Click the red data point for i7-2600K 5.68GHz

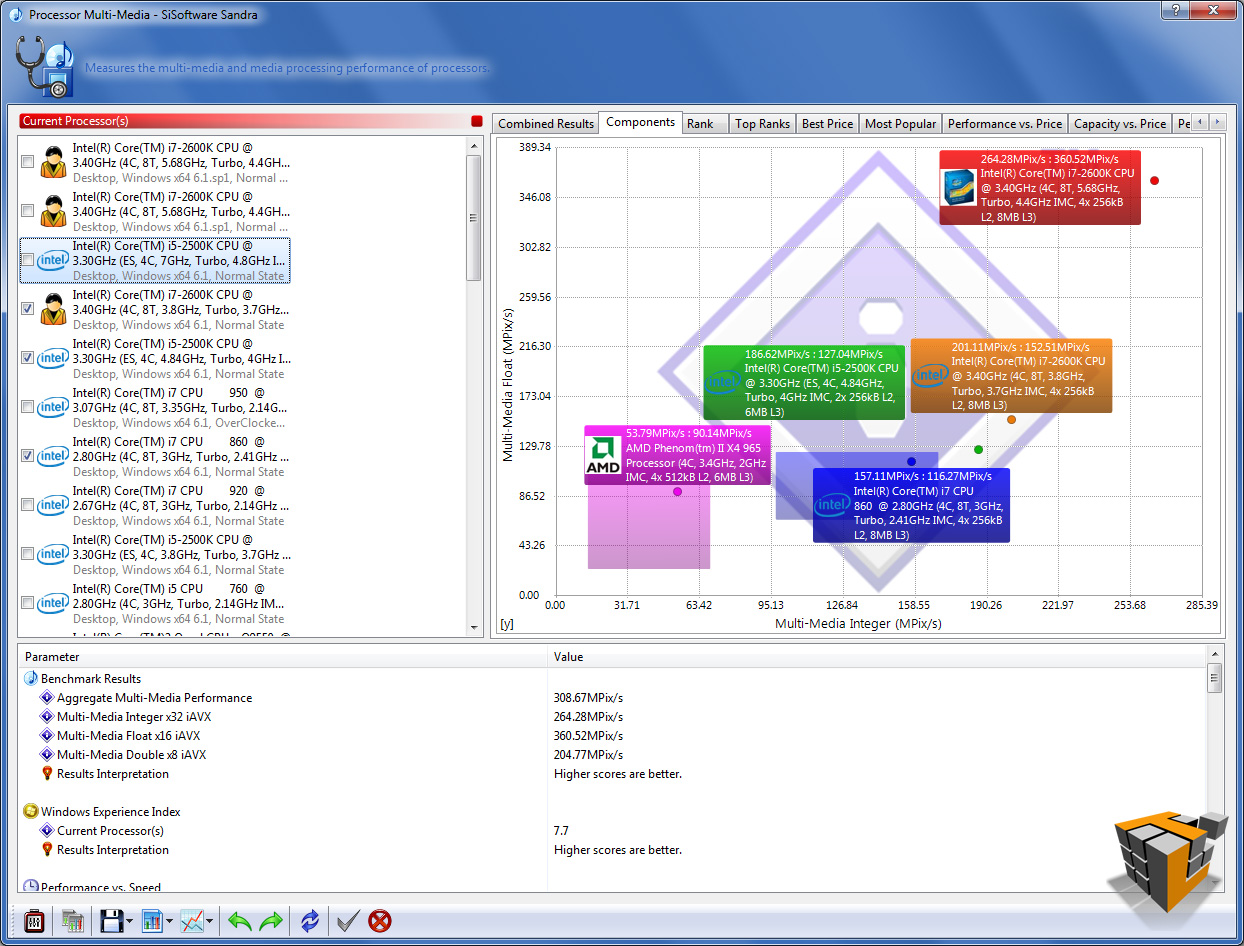1155,181
